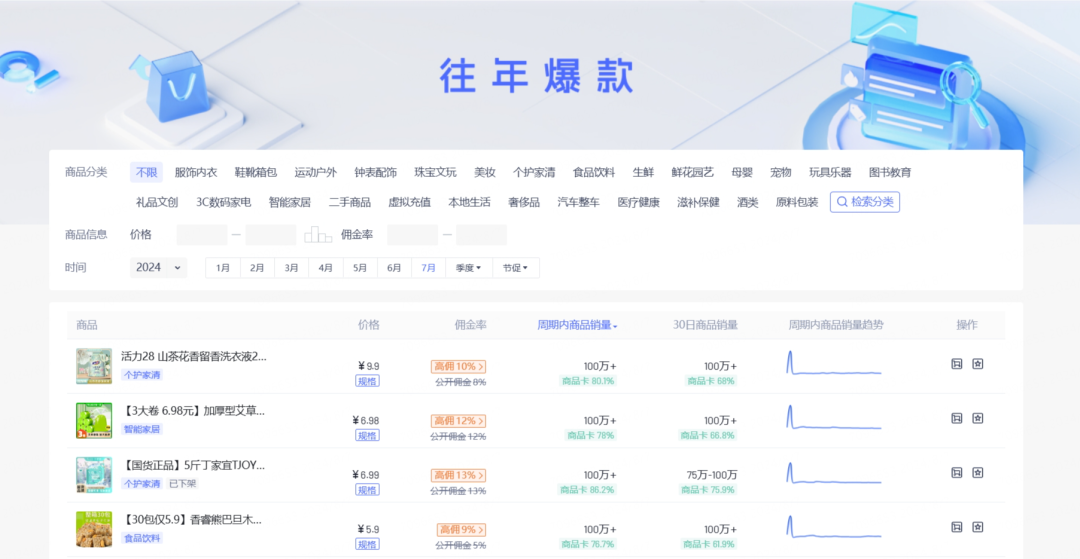Click the 丁家宜TJOY product thumbnail
Screen dimensions: 1080x559
click(x=94, y=475)
